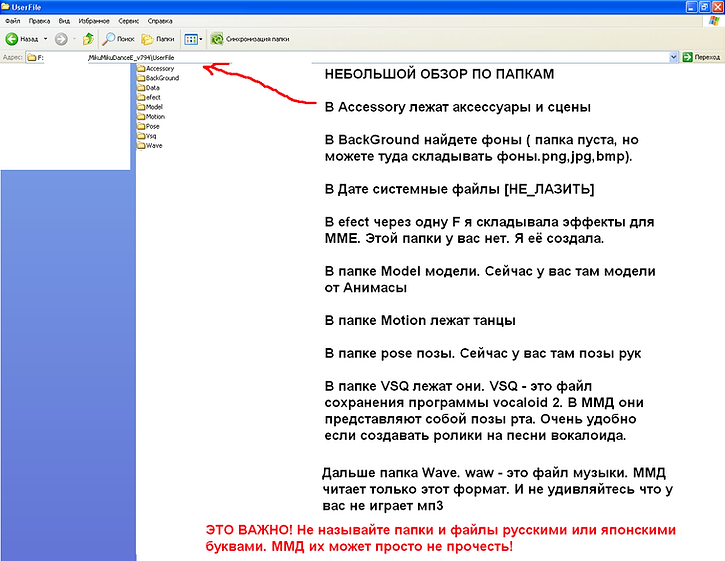The width and height of the screenshot is (725, 561).
Task: Select the Motion folder
Action: 151,117
